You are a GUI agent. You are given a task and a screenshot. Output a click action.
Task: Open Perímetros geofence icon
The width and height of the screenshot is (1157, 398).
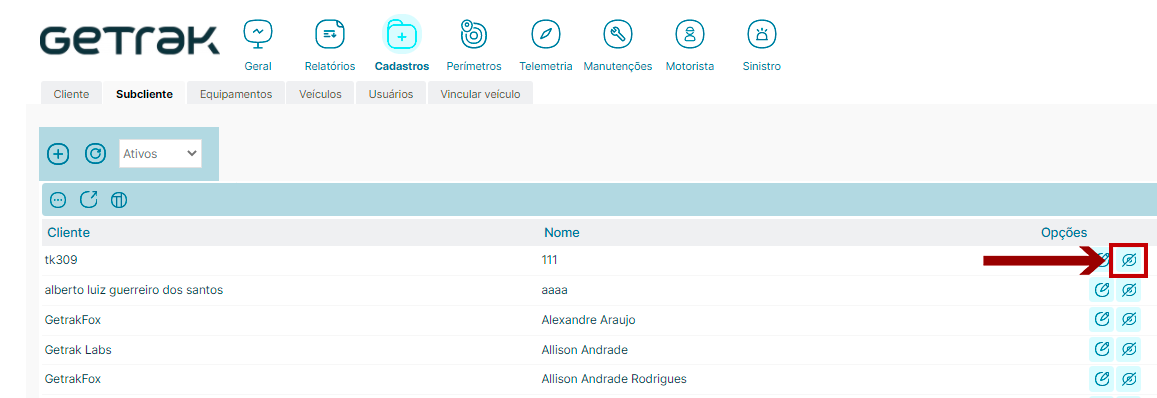(474, 34)
